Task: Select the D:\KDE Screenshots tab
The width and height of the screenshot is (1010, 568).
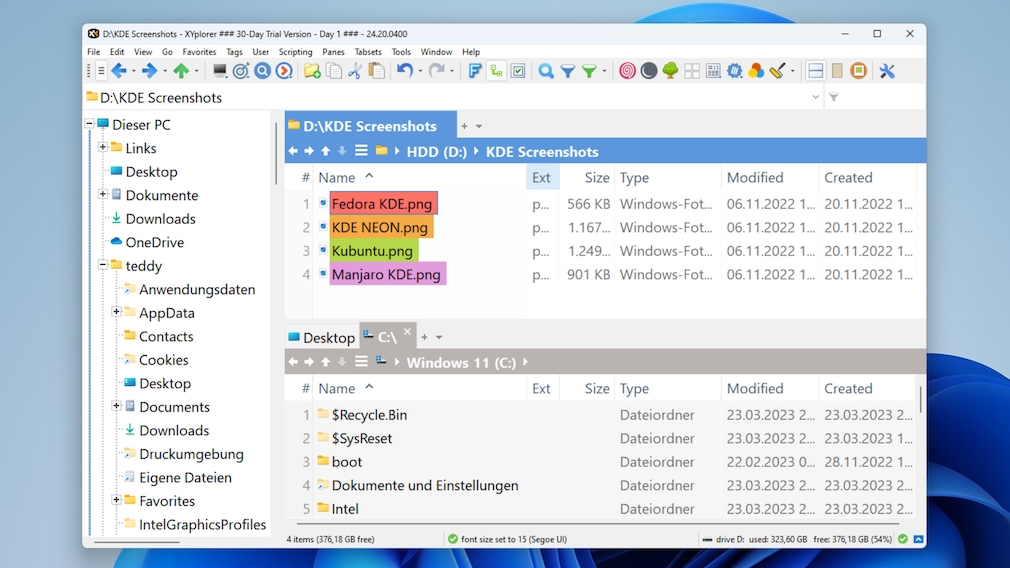Action: pos(370,126)
